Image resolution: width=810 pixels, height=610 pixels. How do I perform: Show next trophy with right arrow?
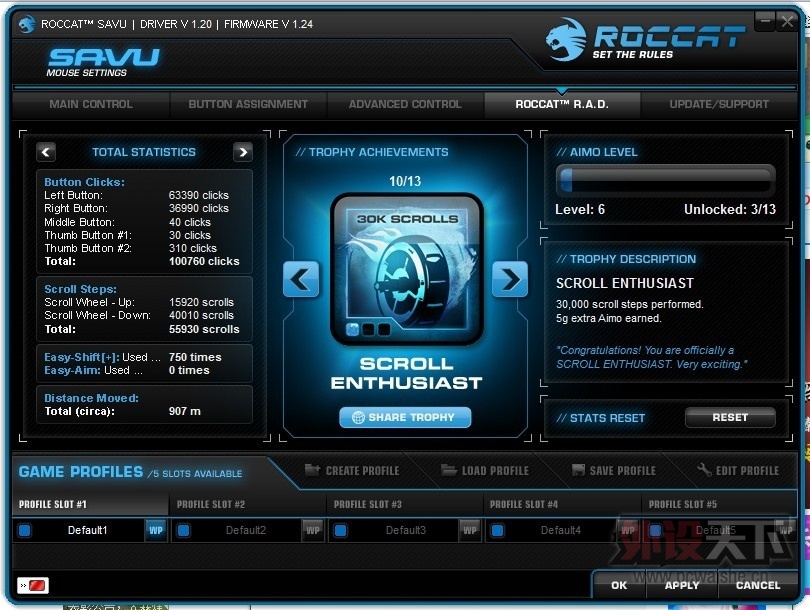510,279
